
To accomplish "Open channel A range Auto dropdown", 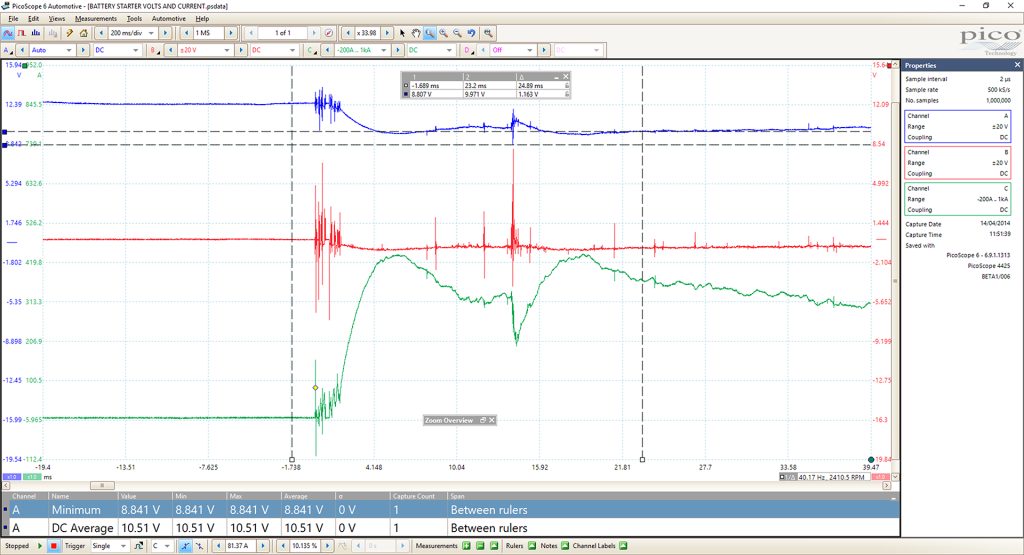I will coord(69,50).
